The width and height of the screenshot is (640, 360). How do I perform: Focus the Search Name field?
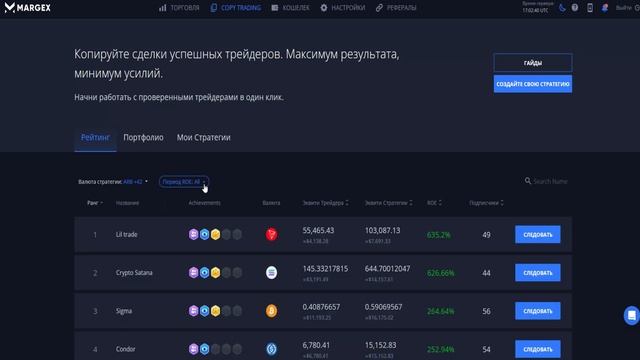[x=550, y=181]
